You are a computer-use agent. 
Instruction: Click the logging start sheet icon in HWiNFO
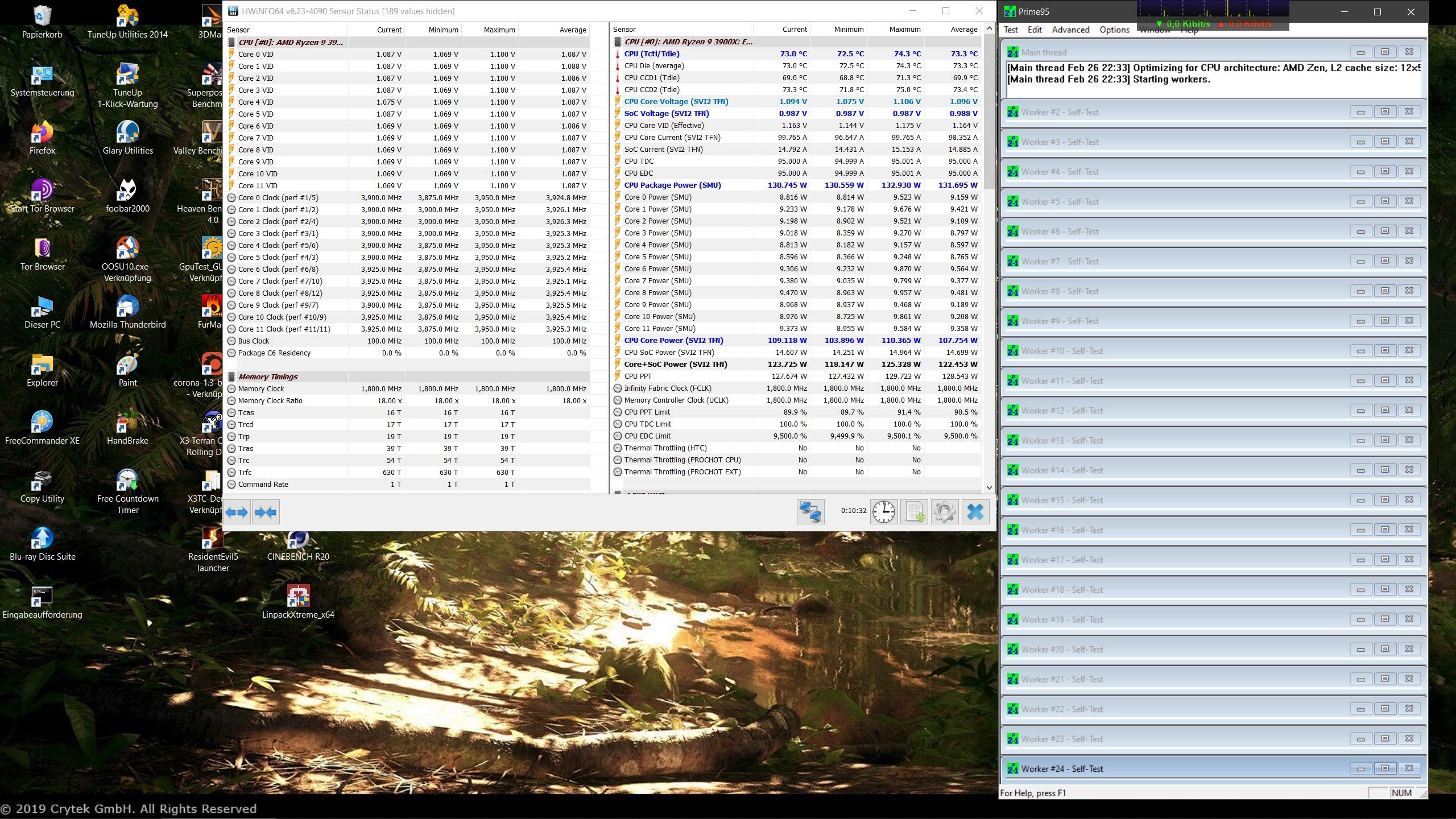(915, 512)
